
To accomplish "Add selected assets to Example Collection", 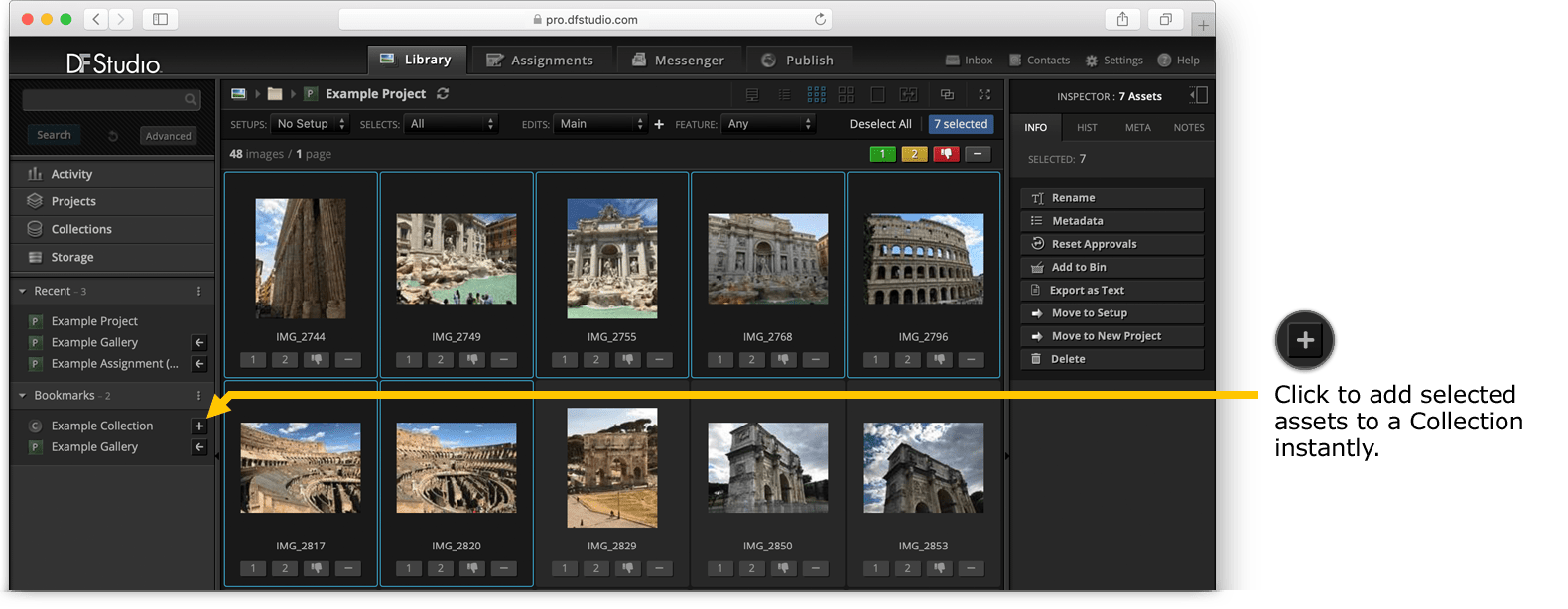I will coord(198,426).
